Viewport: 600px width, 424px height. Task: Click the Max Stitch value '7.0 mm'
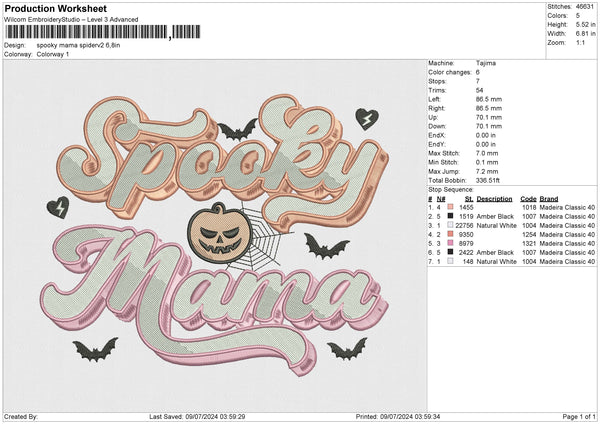pos(487,153)
